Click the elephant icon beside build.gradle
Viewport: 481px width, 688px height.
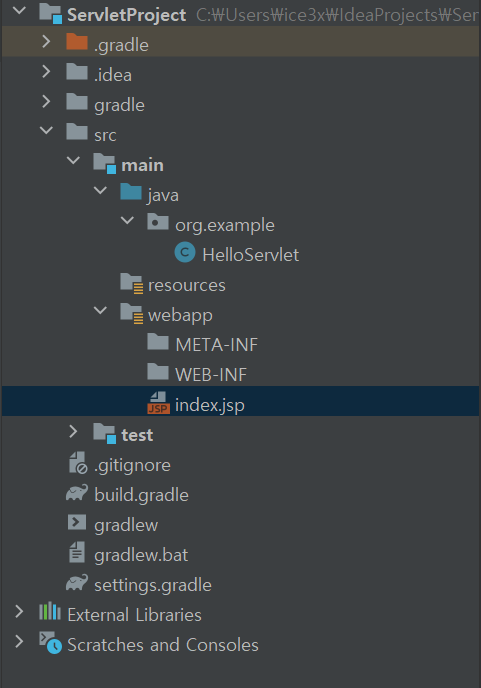click(x=77, y=493)
